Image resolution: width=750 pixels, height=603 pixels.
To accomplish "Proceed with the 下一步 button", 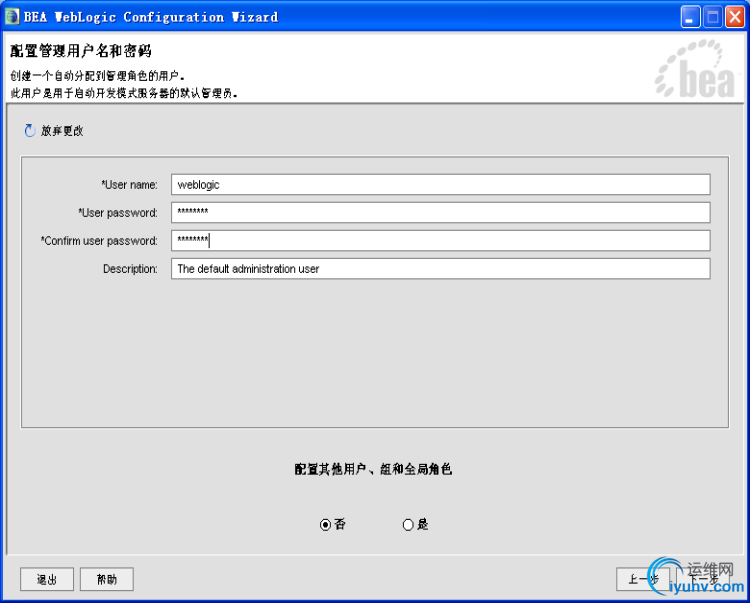I will (703, 579).
